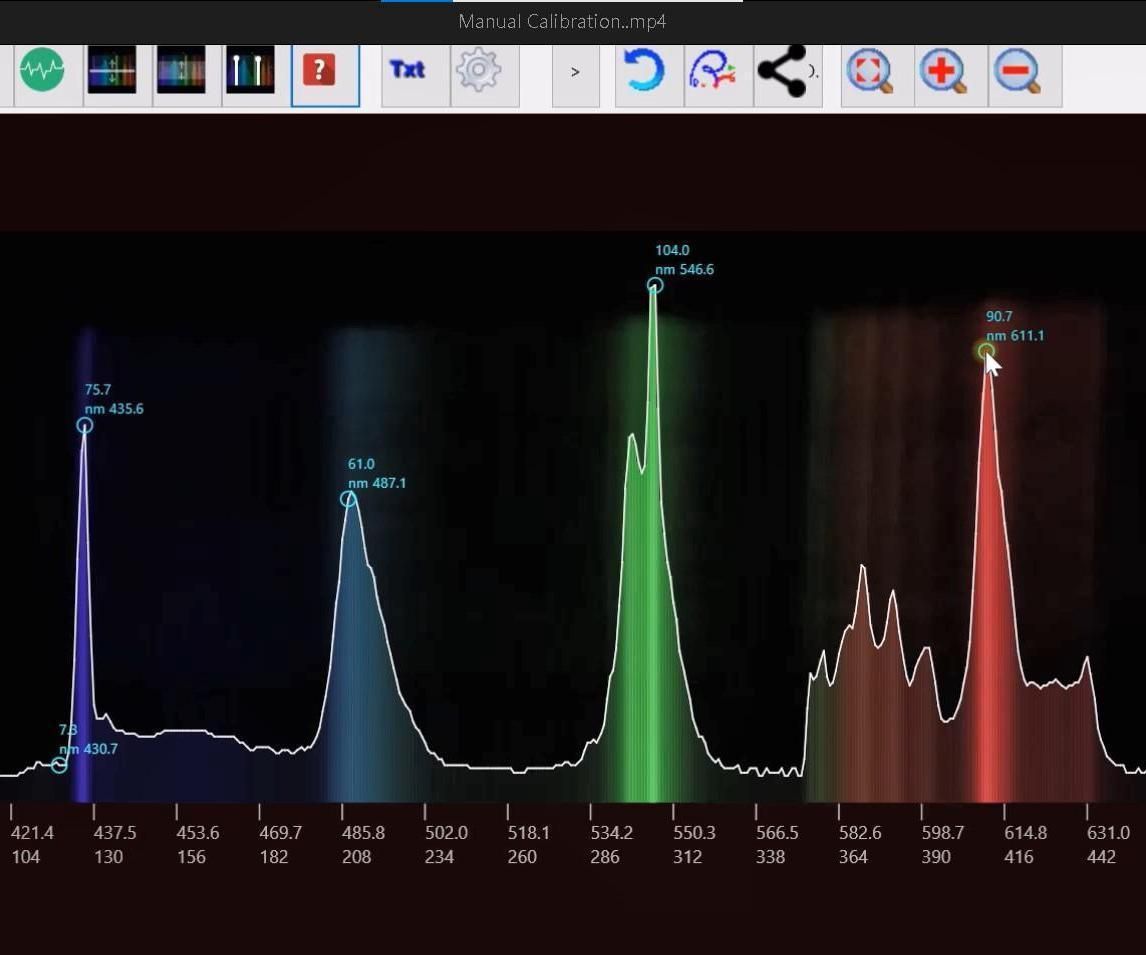Click the 435.6 nm peak marker circle

[84, 425]
